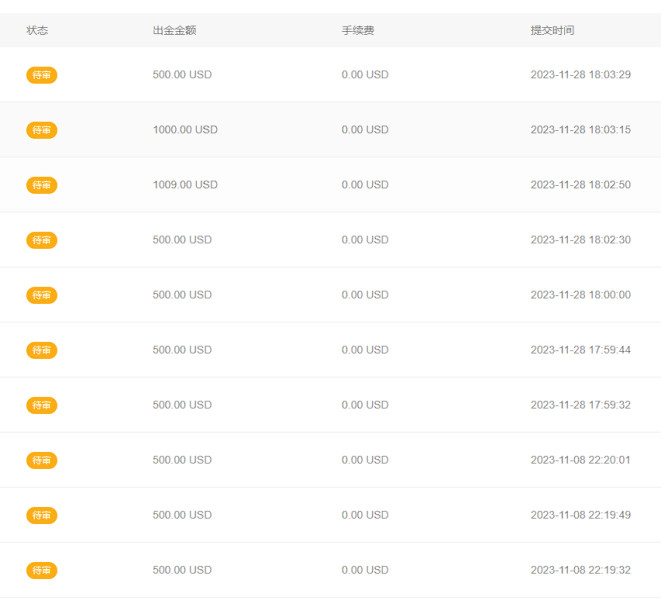This screenshot has width=661, height=600.
Task: Click timestamp 2023-11-28 17:59:44
Action: (x=580, y=350)
